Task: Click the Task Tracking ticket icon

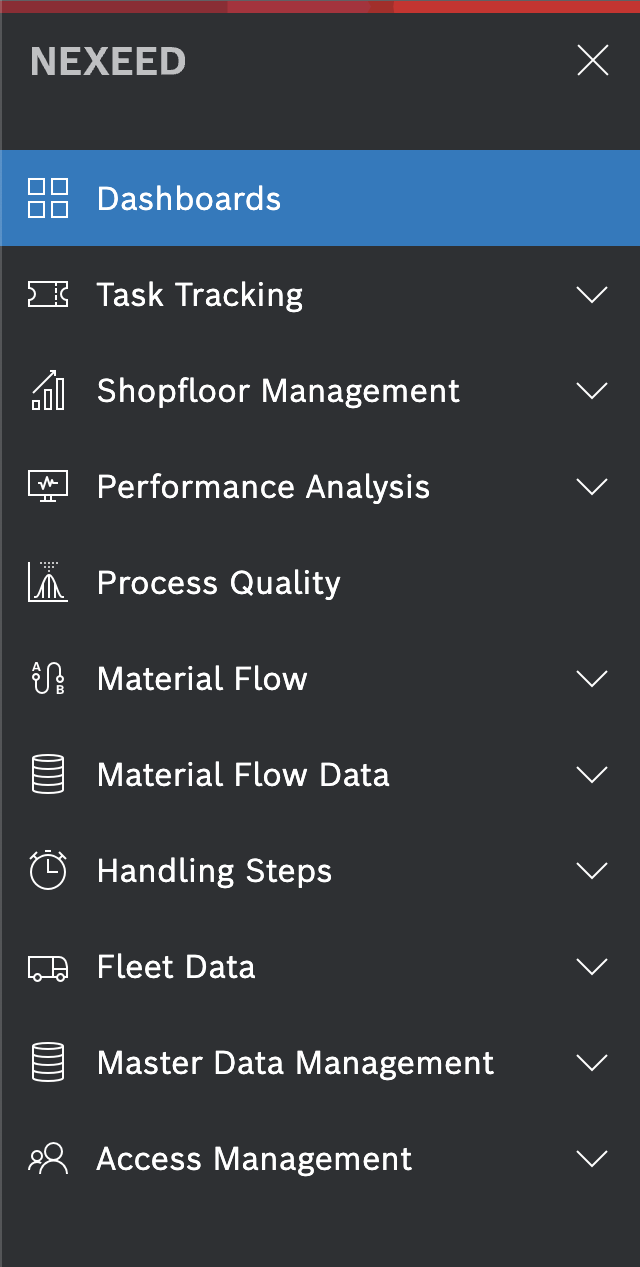Action: point(48,294)
